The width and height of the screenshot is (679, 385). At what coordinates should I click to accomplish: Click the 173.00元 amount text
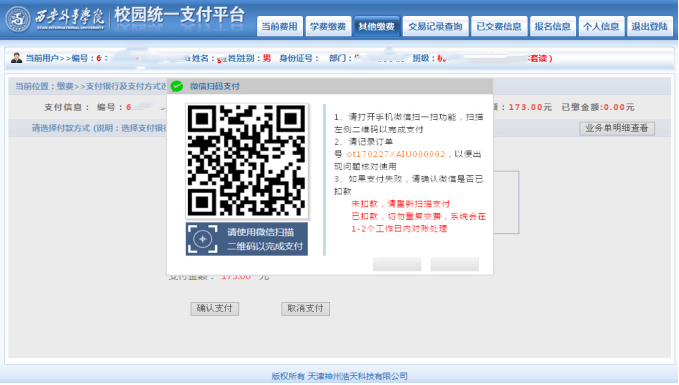[530, 107]
